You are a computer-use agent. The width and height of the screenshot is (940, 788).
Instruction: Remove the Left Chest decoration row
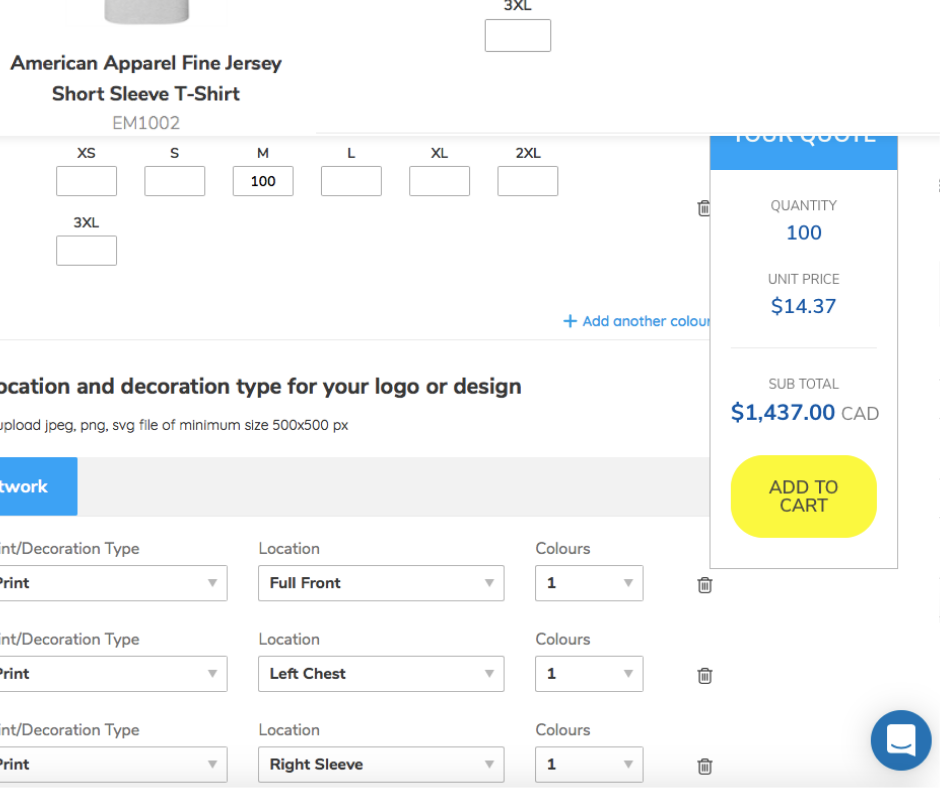(704, 675)
